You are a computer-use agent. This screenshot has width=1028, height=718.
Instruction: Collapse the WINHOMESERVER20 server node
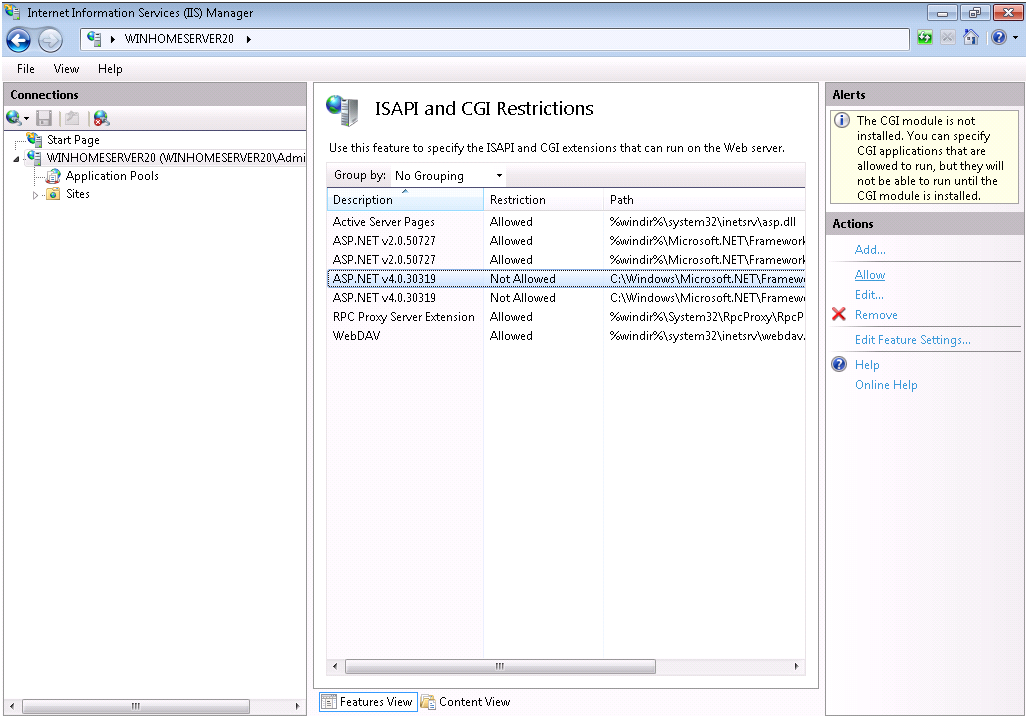tap(17, 159)
